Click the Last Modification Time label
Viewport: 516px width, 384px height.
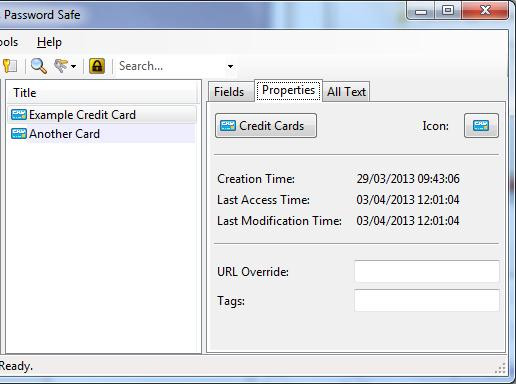point(279,221)
